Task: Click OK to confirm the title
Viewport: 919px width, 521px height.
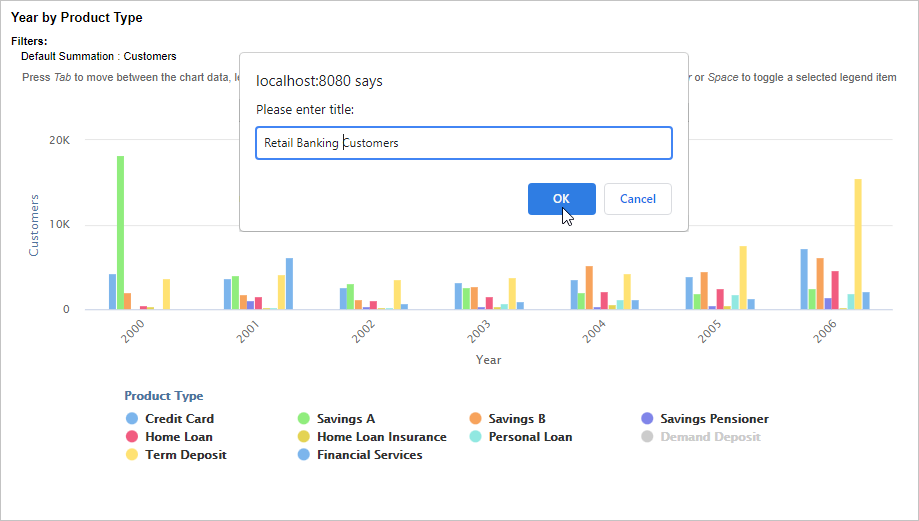Action: (561, 198)
